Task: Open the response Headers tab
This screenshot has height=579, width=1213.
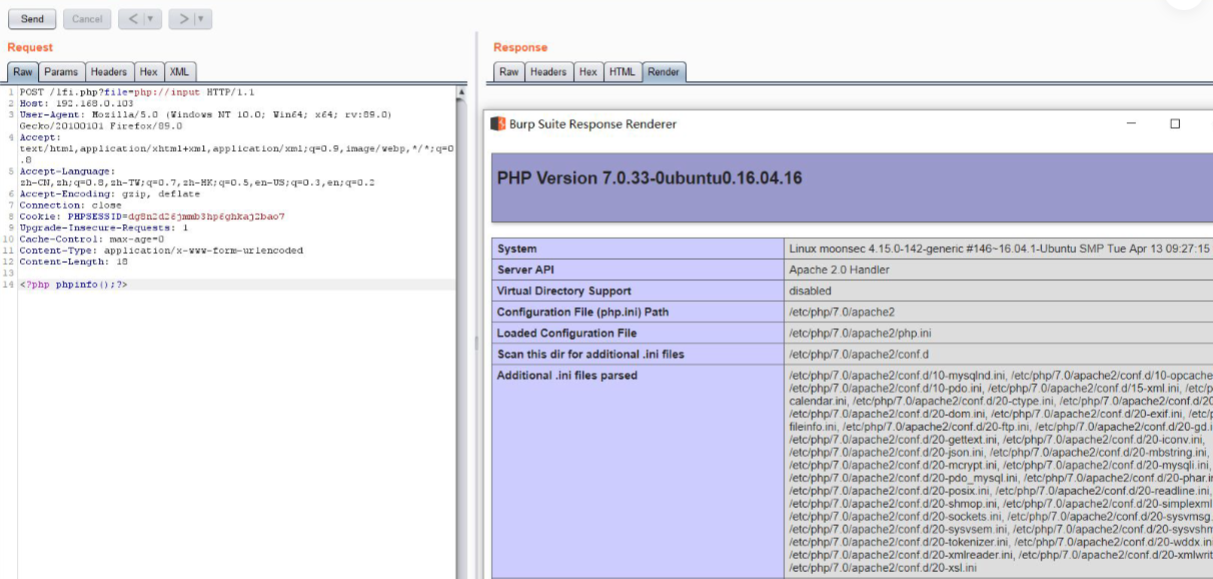Action: click(548, 72)
